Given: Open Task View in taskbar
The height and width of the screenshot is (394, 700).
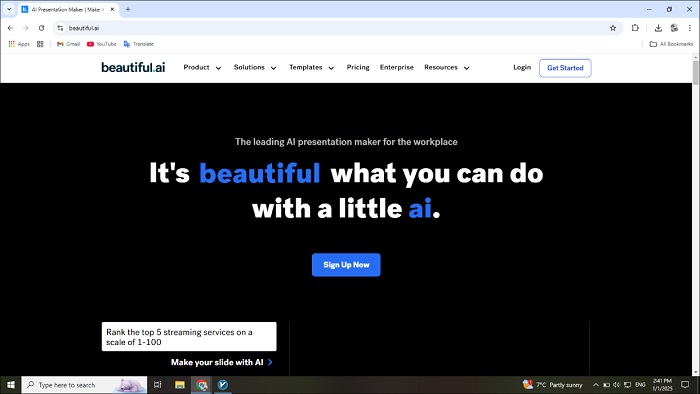Looking at the screenshot, I should tap(158, 385).
